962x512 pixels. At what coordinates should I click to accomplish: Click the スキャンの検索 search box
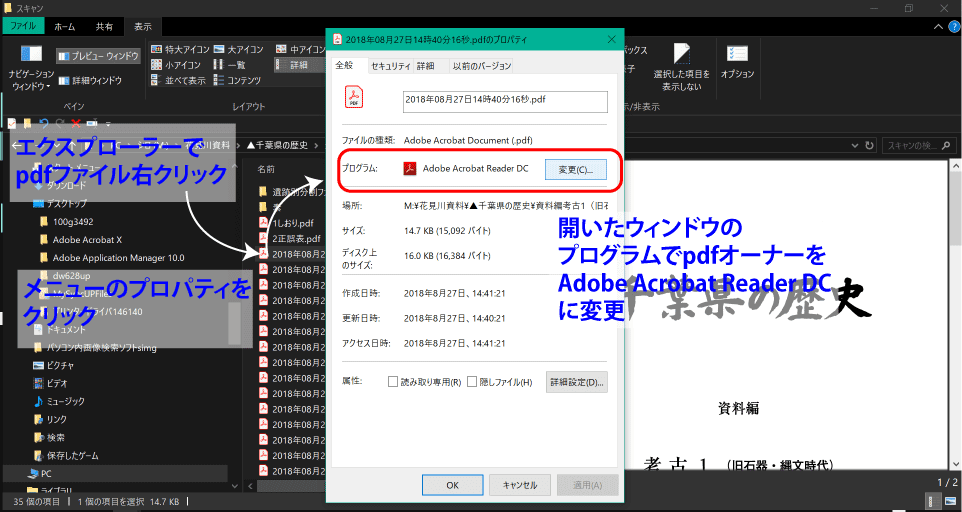[x=918, y=146]
